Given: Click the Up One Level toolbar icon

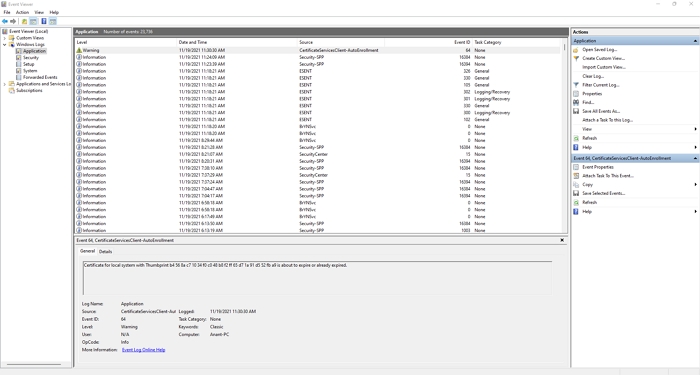Looking at the screenshot, I should 24,21.
